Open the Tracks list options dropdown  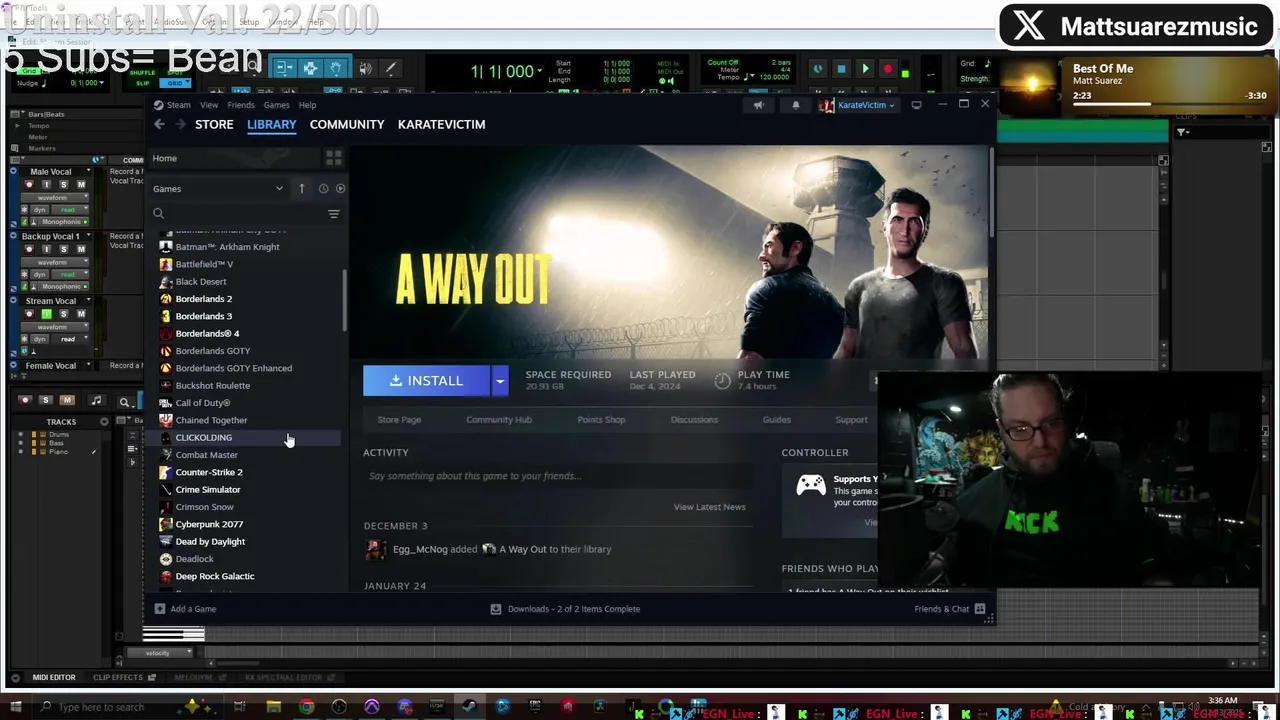click(x=104, y=422)
